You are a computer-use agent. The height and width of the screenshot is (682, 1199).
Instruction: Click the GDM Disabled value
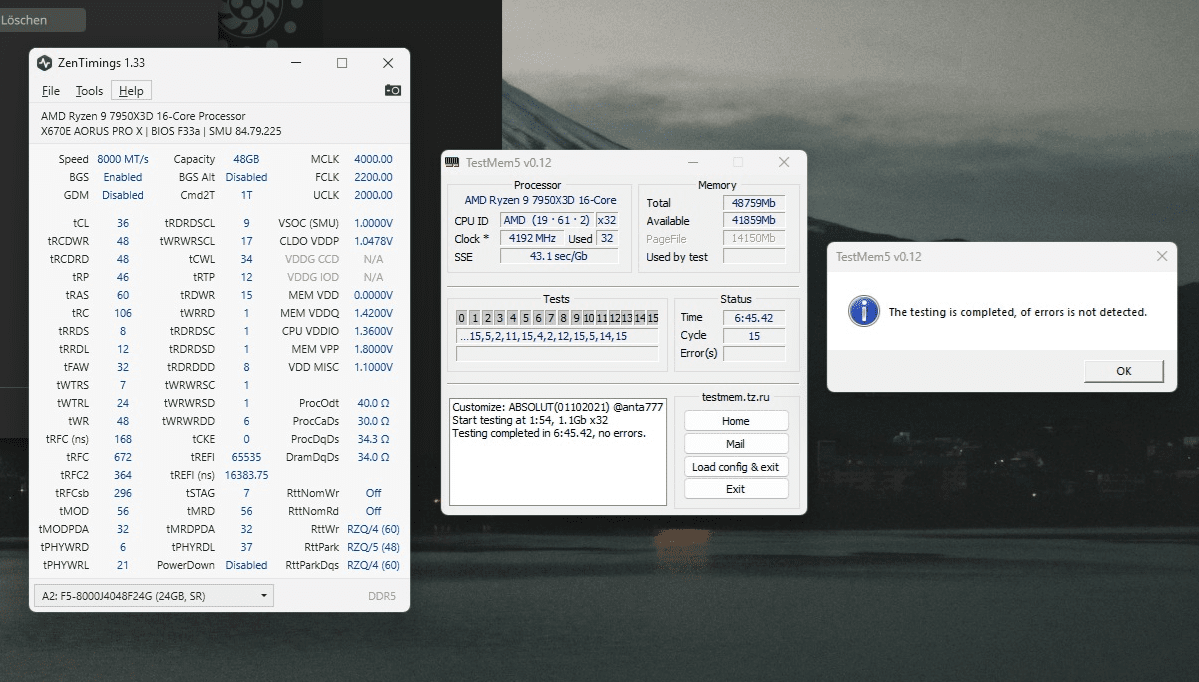tap(123, 195)
